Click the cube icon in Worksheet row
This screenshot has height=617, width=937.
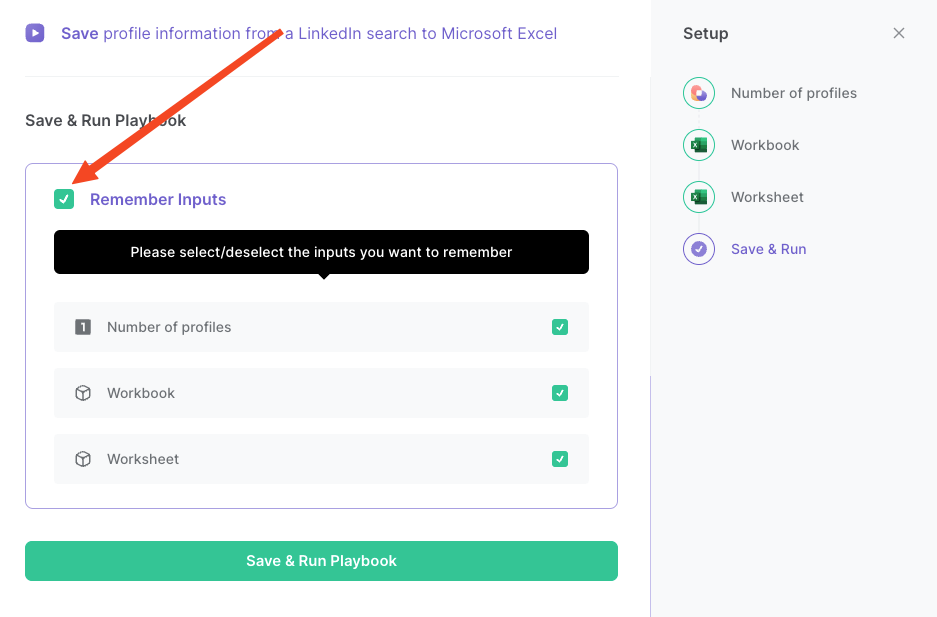83,459
